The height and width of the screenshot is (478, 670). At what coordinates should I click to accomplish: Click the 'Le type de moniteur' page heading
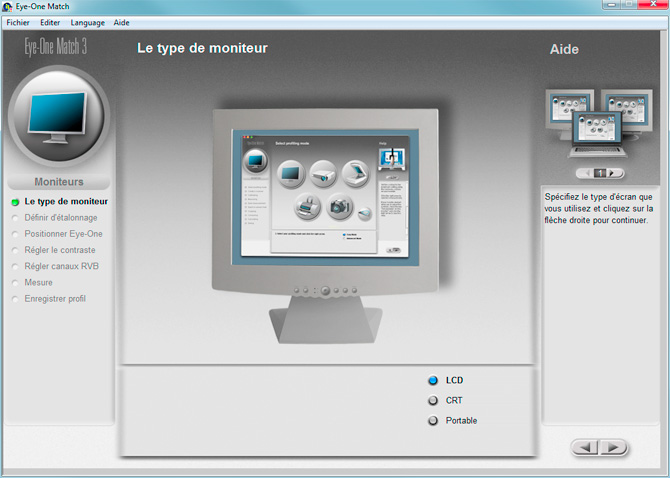[202, 48]
